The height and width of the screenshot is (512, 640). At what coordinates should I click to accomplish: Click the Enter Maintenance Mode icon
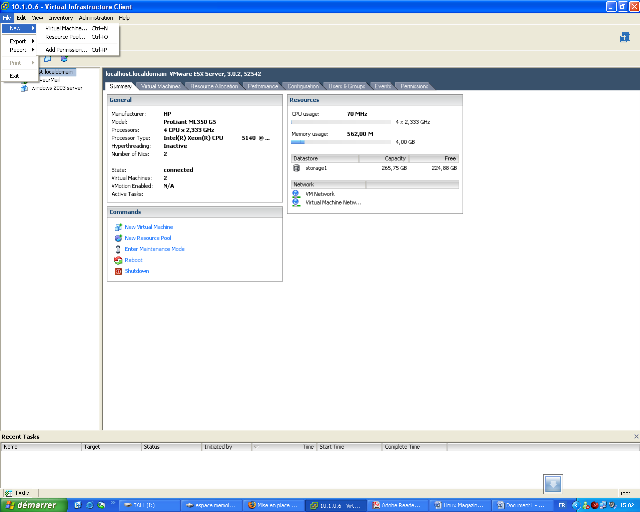118,249
